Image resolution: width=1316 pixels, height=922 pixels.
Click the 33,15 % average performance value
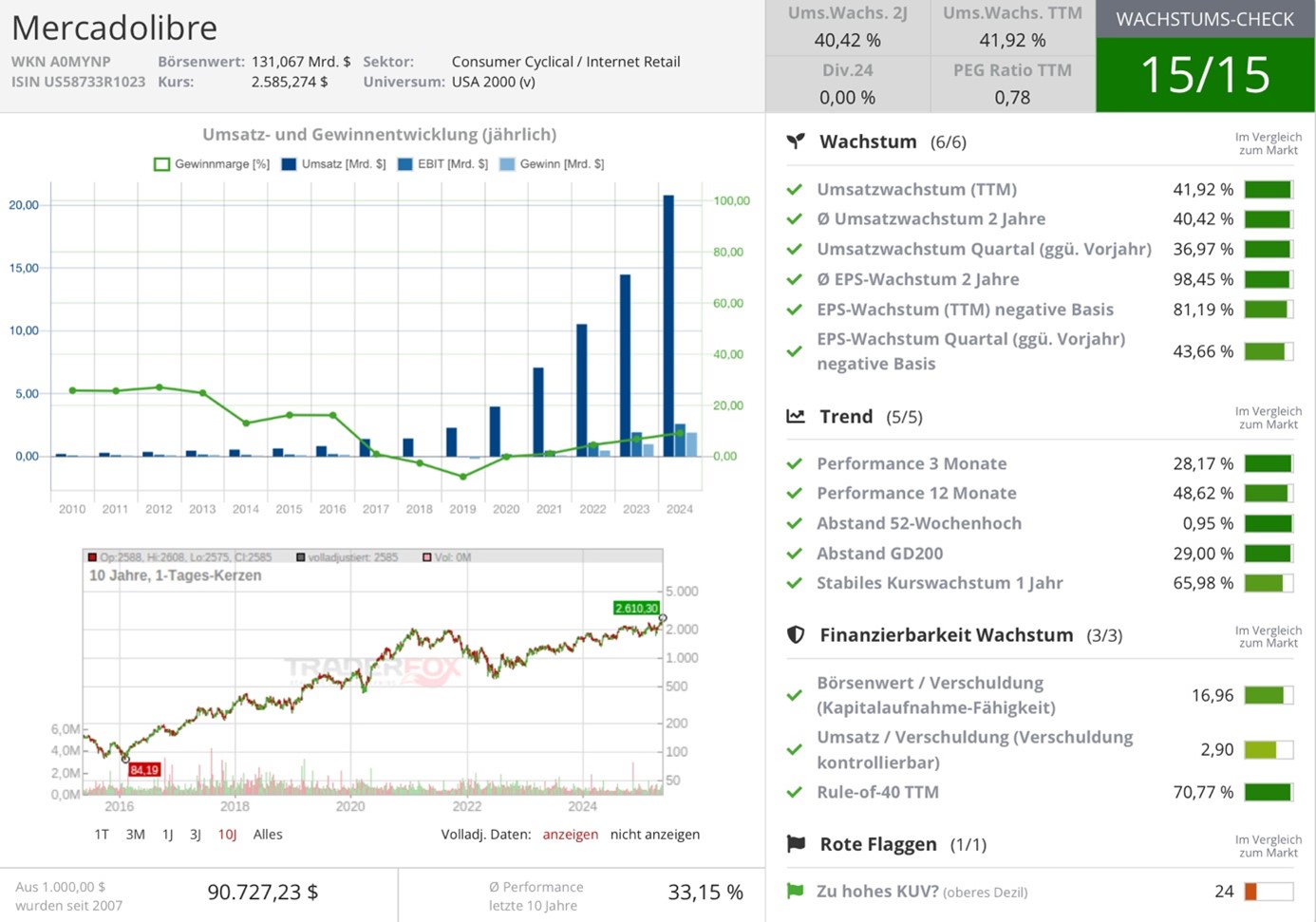(705, 892)
